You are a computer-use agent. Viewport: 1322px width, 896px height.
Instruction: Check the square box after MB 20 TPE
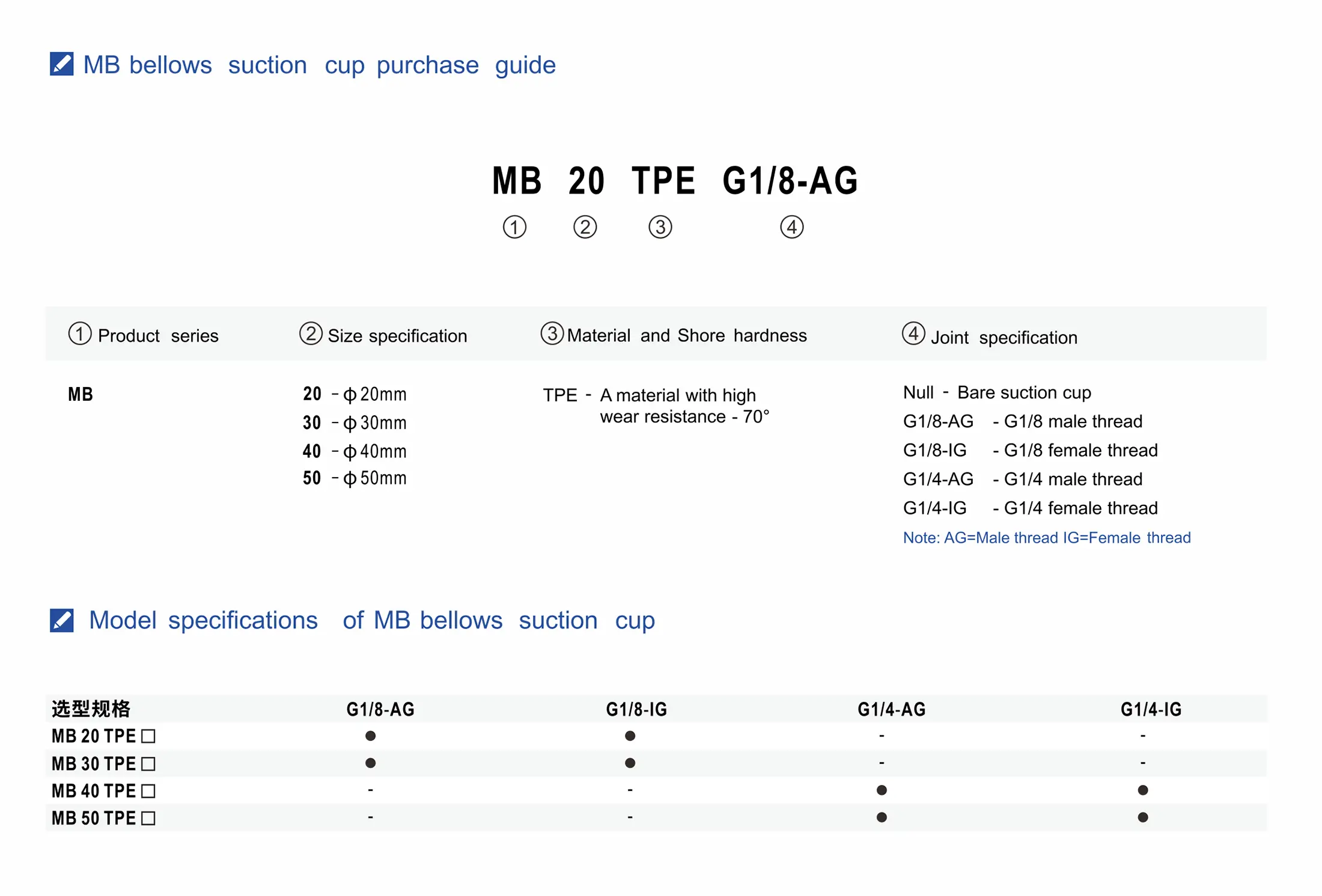148,736
